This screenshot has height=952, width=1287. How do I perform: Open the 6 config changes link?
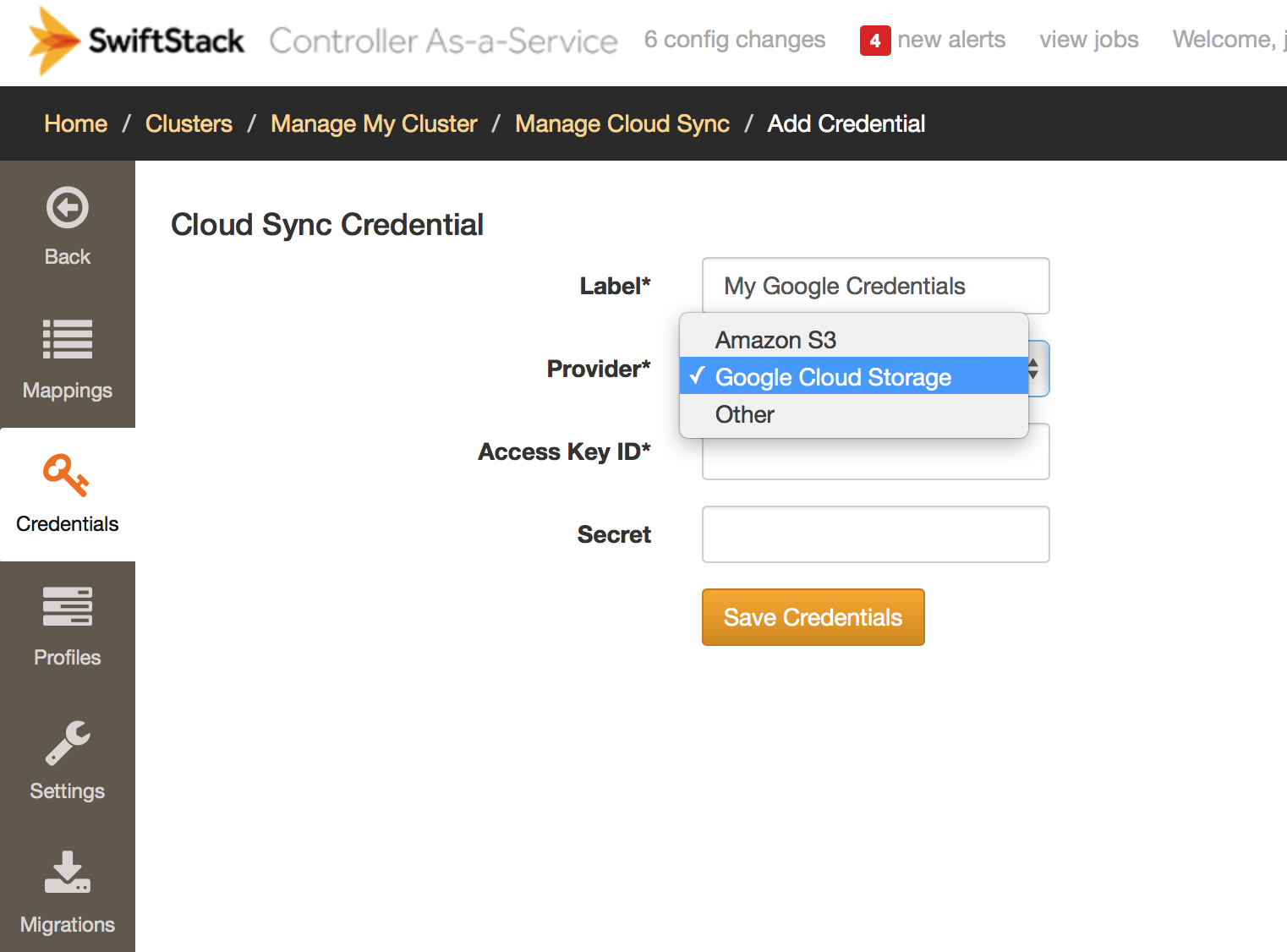click(735, 40)
